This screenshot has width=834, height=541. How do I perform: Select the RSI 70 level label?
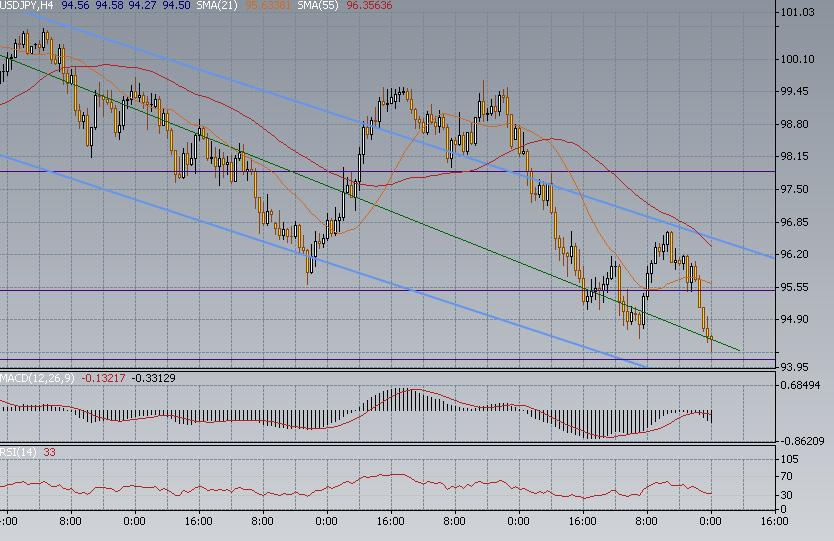tap(787, 477)
